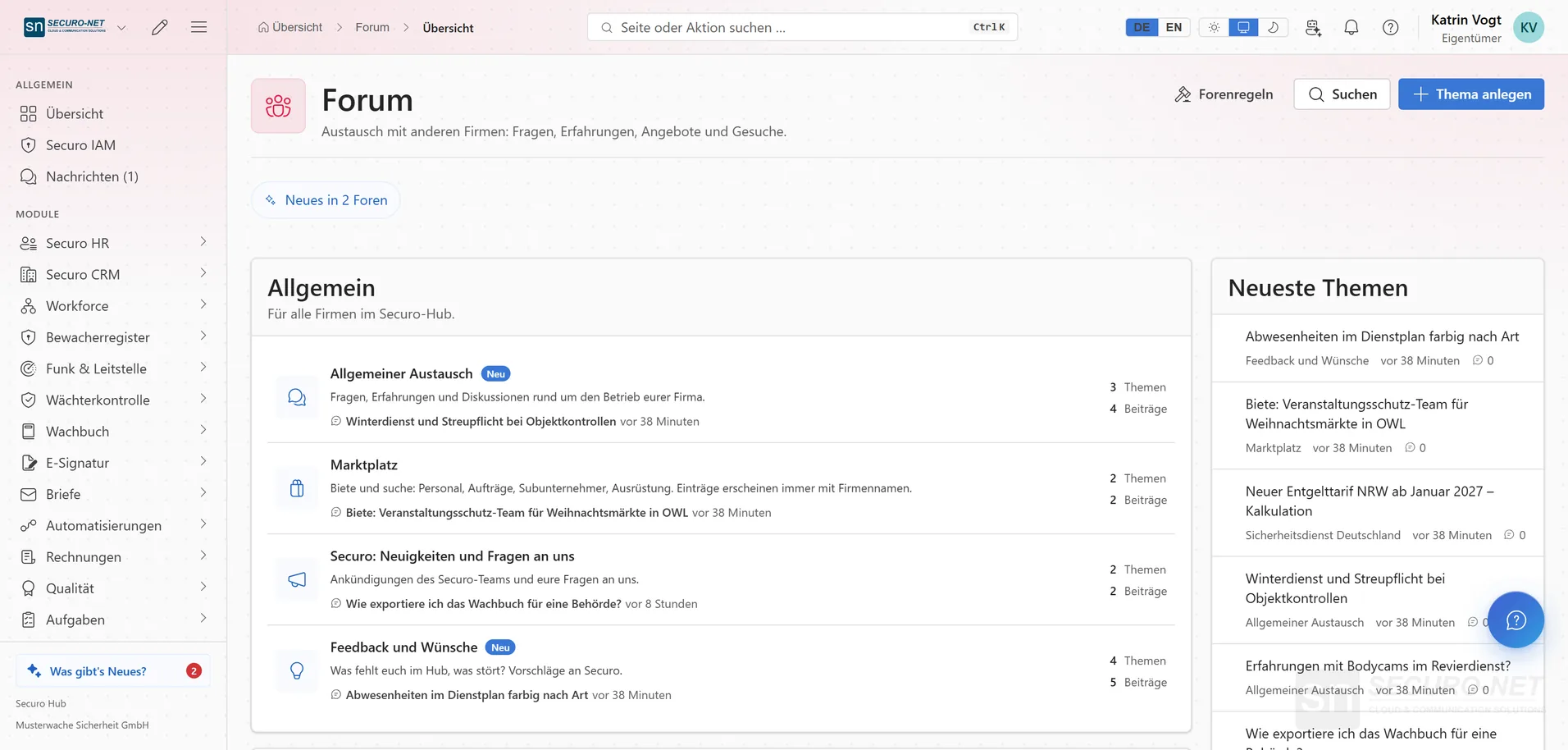This screenshot has width=1568, height=750.
Task: Switch language to EN
Action: 1174,27
